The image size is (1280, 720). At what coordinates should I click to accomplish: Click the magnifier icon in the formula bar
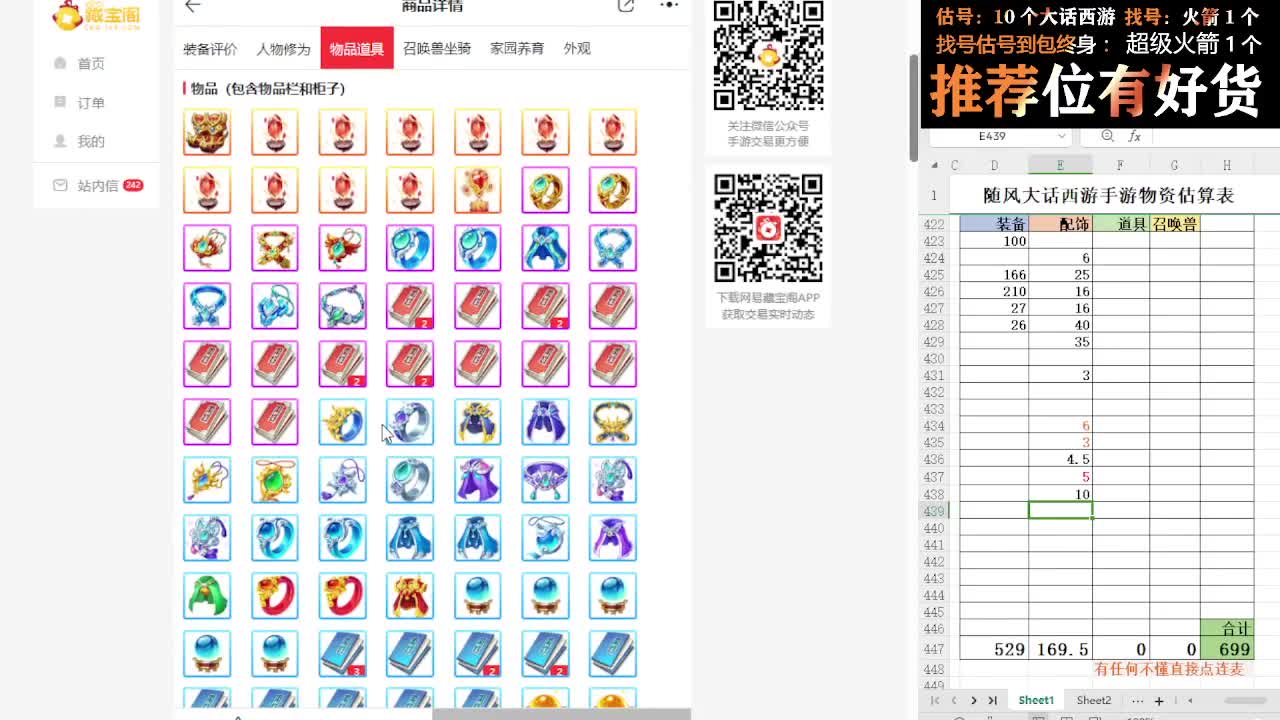pos(1107,135)
